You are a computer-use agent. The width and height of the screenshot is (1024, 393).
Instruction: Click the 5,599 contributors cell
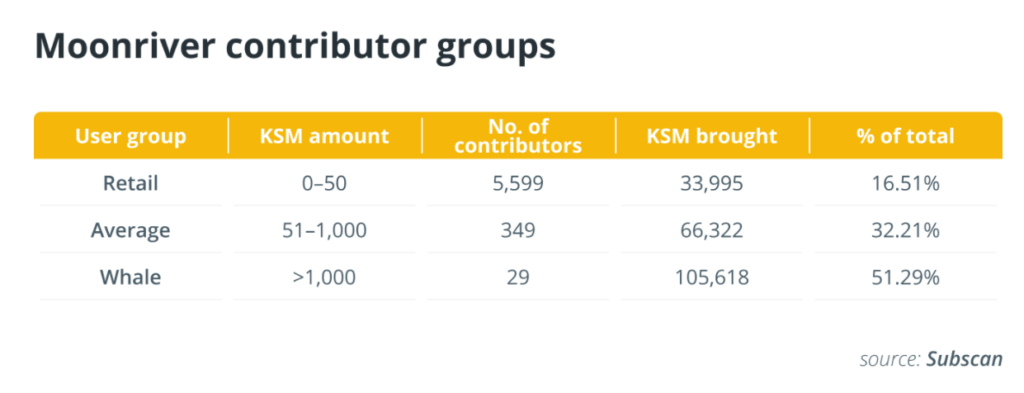tap(518, 183)
